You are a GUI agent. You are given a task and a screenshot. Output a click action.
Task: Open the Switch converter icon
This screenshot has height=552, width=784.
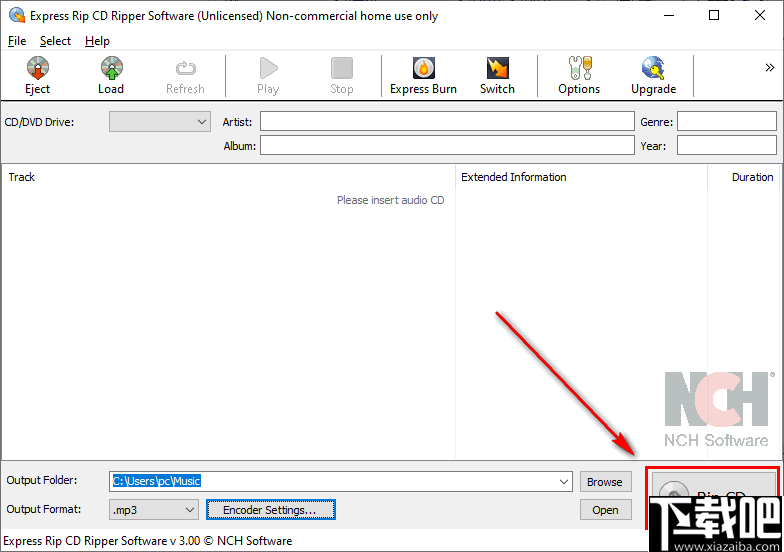point(498,68)
